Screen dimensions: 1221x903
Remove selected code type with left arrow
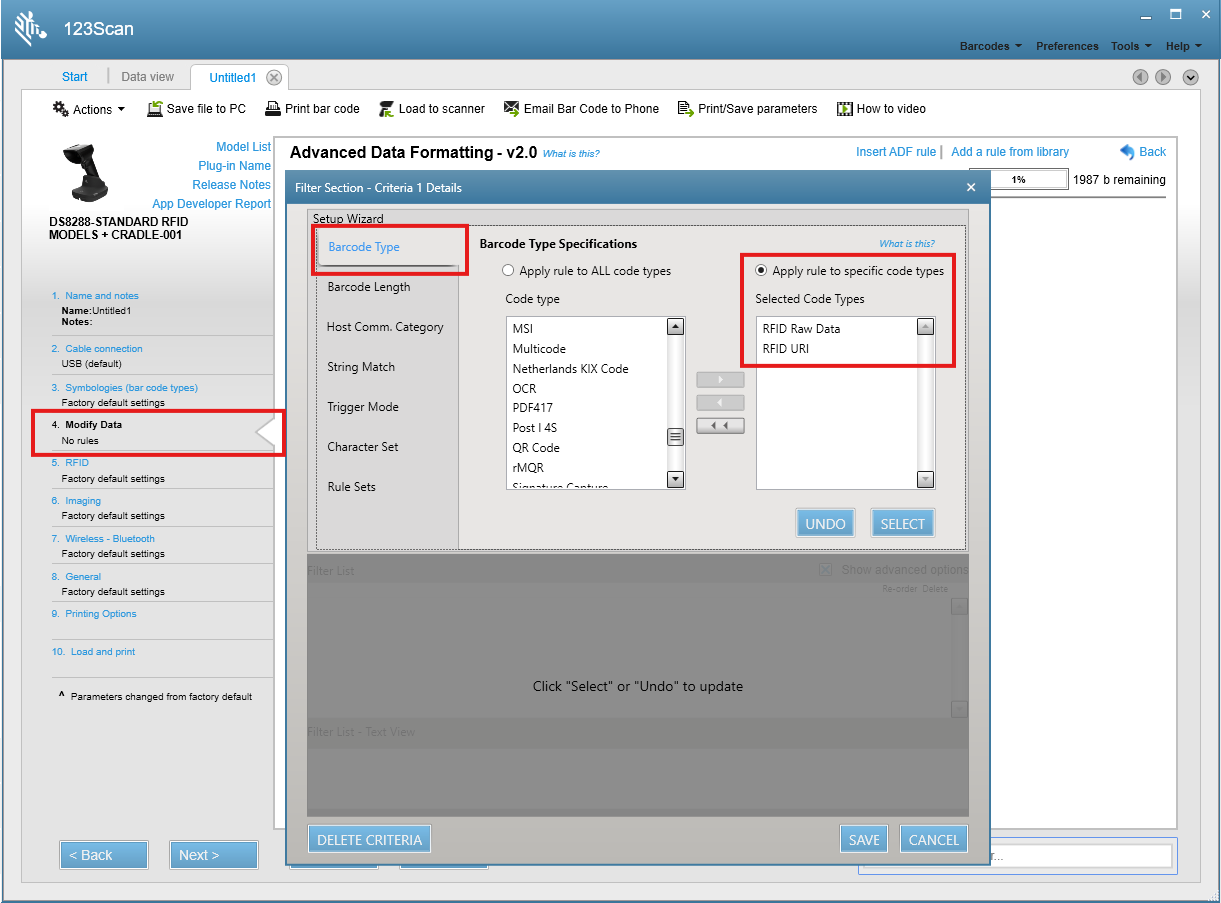coord(720,403)
